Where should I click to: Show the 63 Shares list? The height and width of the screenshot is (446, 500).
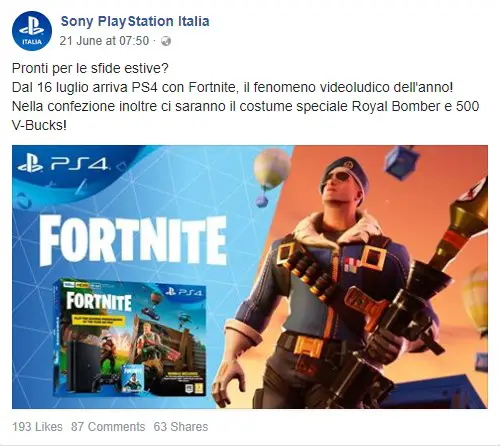point(181,427)
